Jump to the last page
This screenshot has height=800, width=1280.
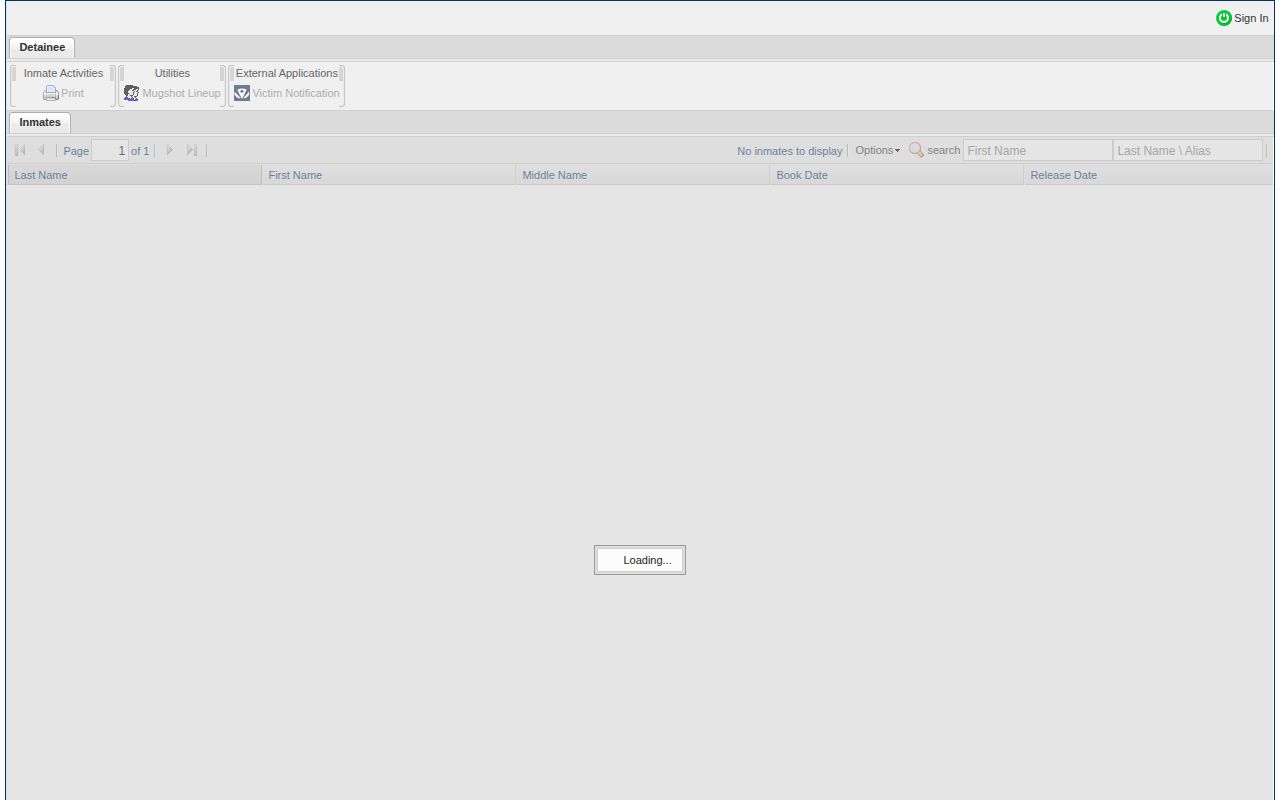[191, 150]
